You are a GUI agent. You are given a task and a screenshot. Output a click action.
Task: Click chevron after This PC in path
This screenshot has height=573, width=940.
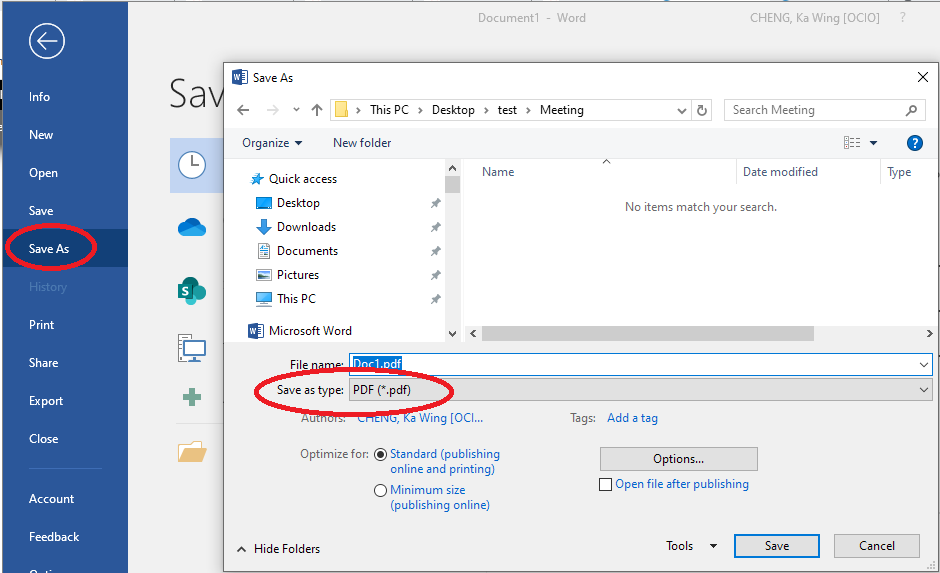420,110
